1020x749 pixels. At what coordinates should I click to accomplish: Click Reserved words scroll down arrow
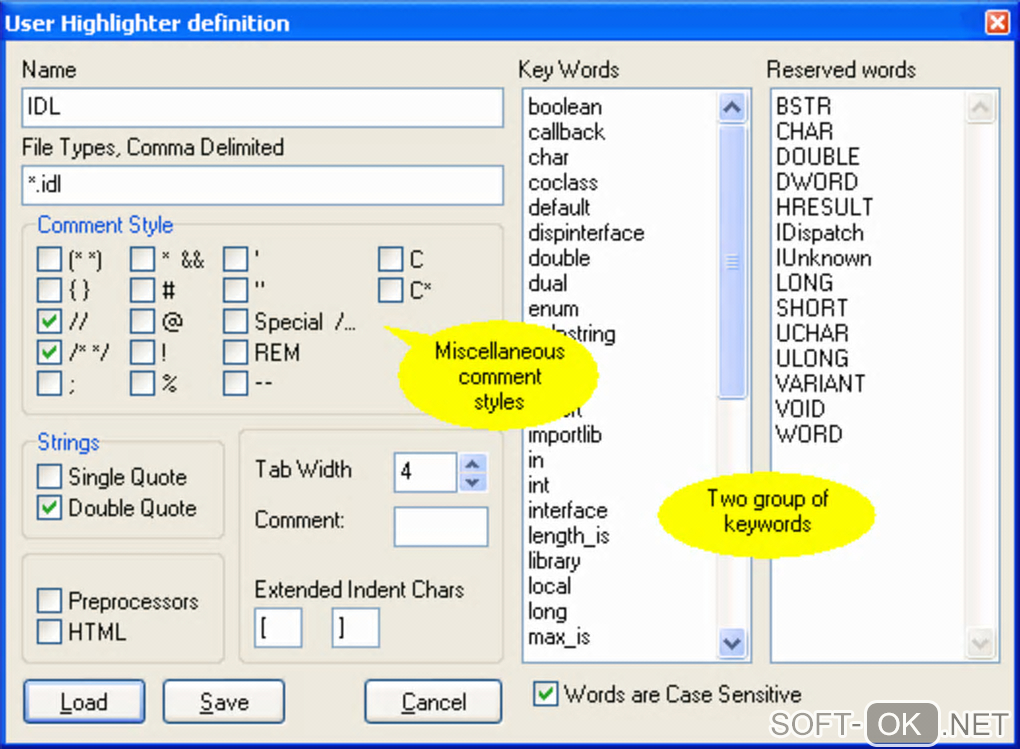(x=980, y=644)
